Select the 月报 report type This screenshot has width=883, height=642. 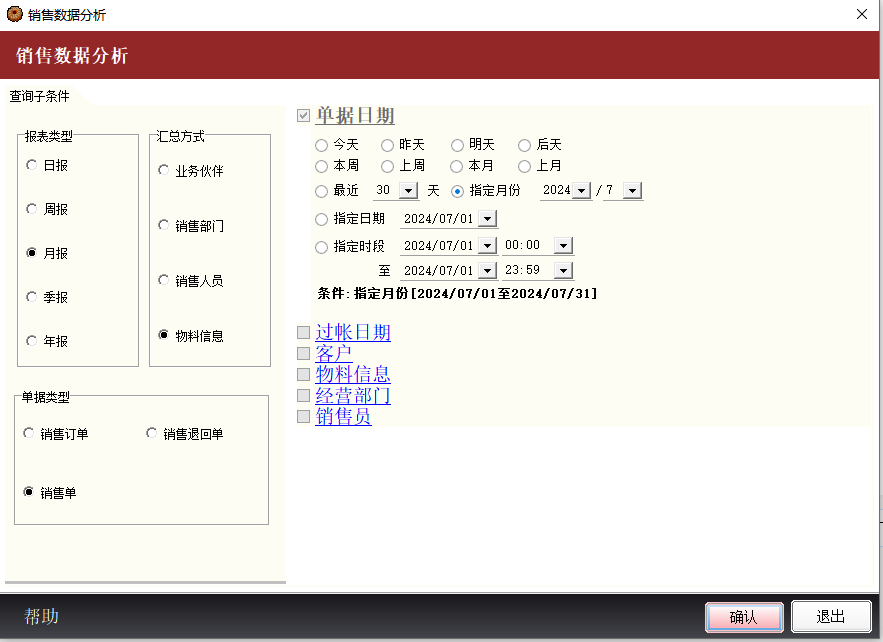32,253
